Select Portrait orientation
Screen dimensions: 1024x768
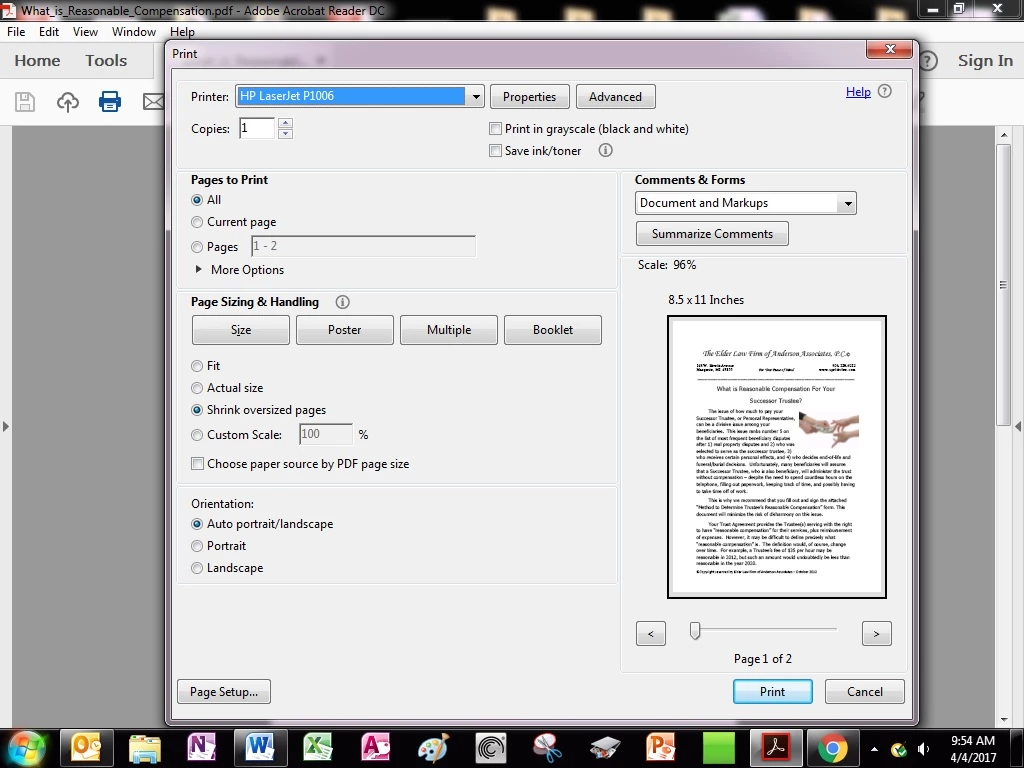coord(197,546)
